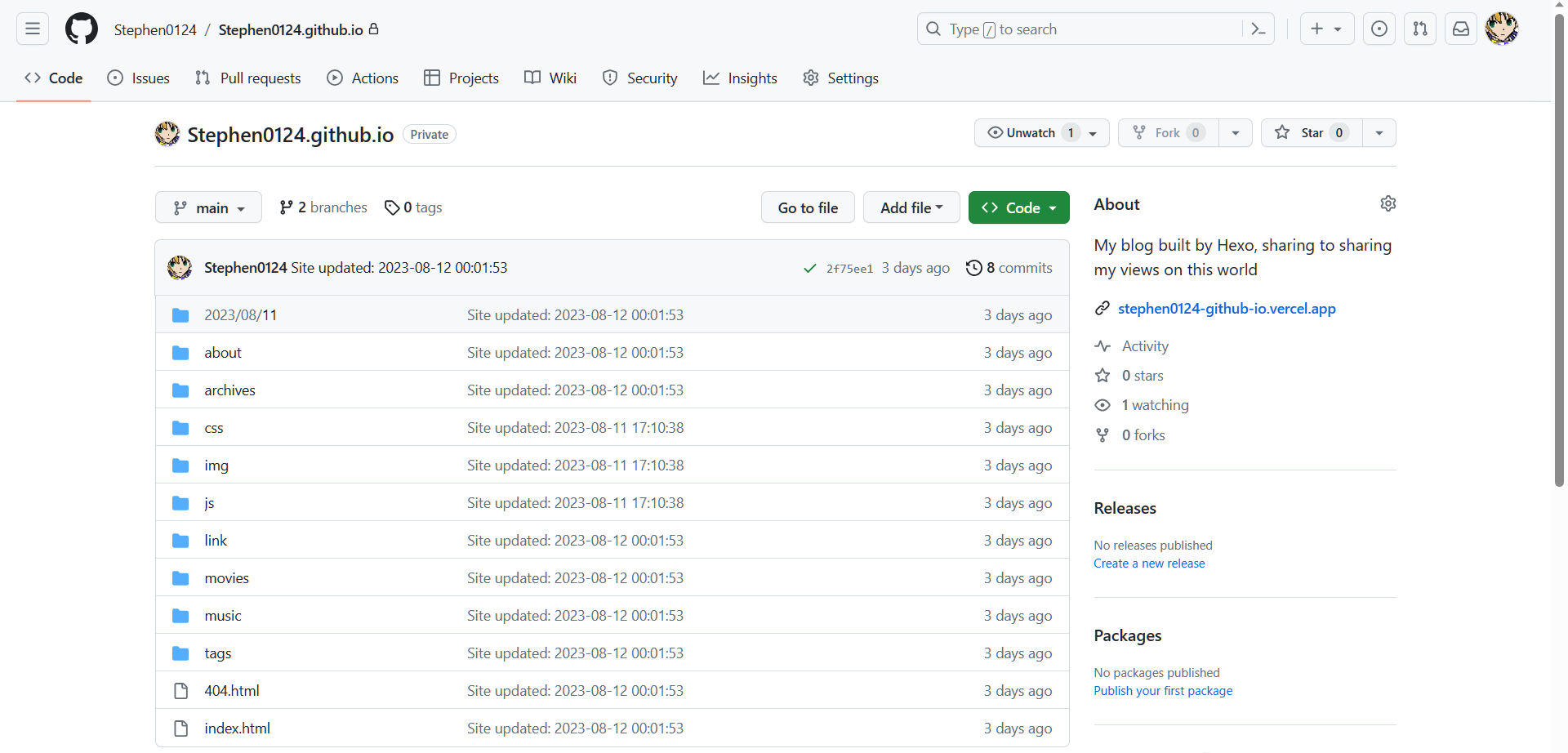Click the movies folder icon

(x=180, y=578)
